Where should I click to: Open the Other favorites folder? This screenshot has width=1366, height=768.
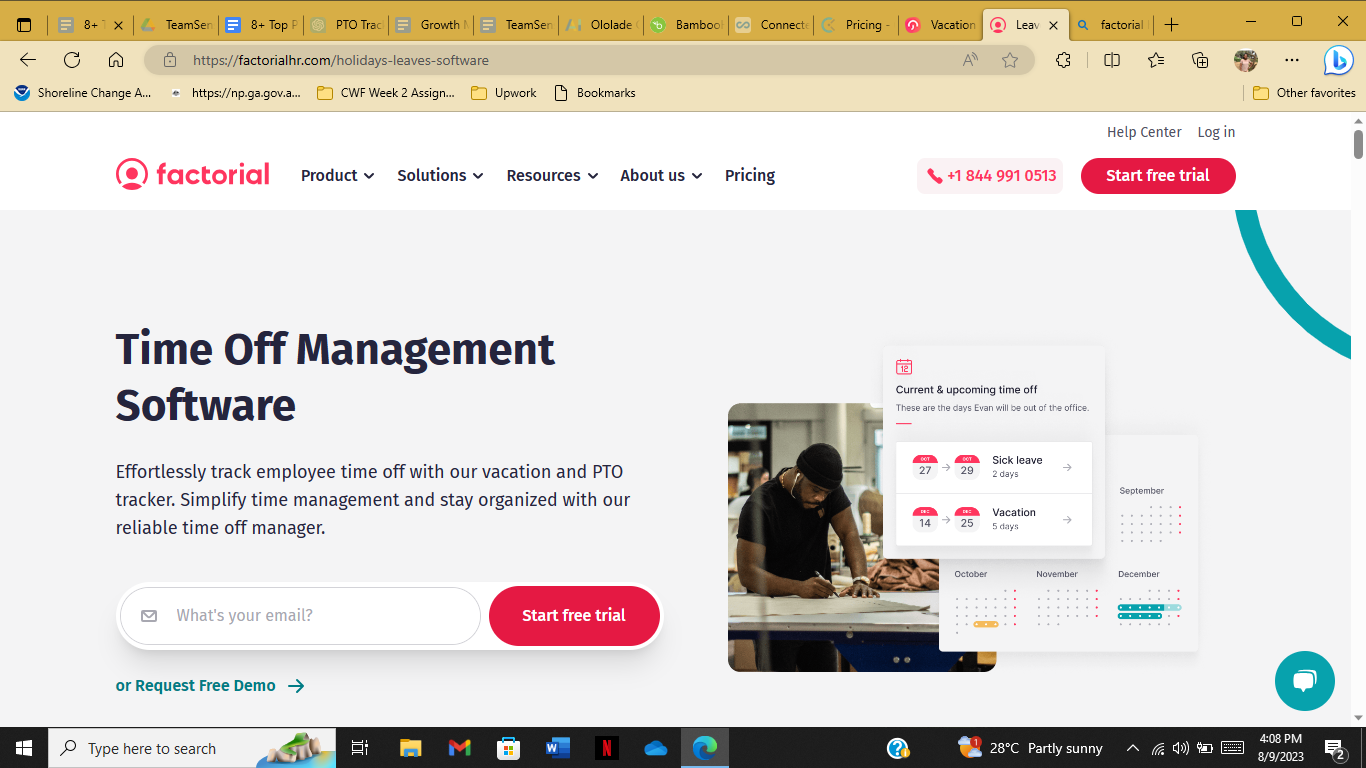pos(1305,93)
